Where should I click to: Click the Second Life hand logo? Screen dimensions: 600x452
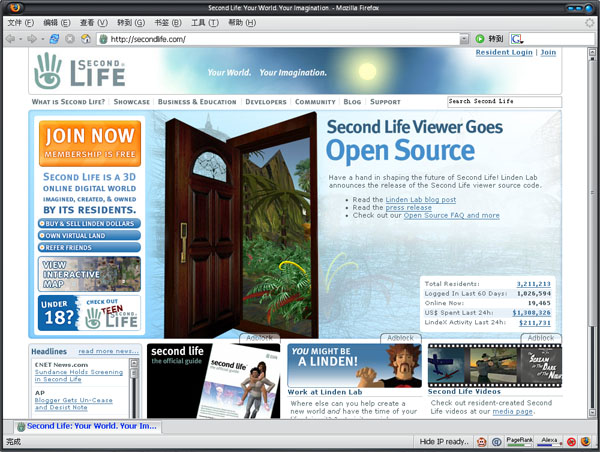tap(47, 71)
